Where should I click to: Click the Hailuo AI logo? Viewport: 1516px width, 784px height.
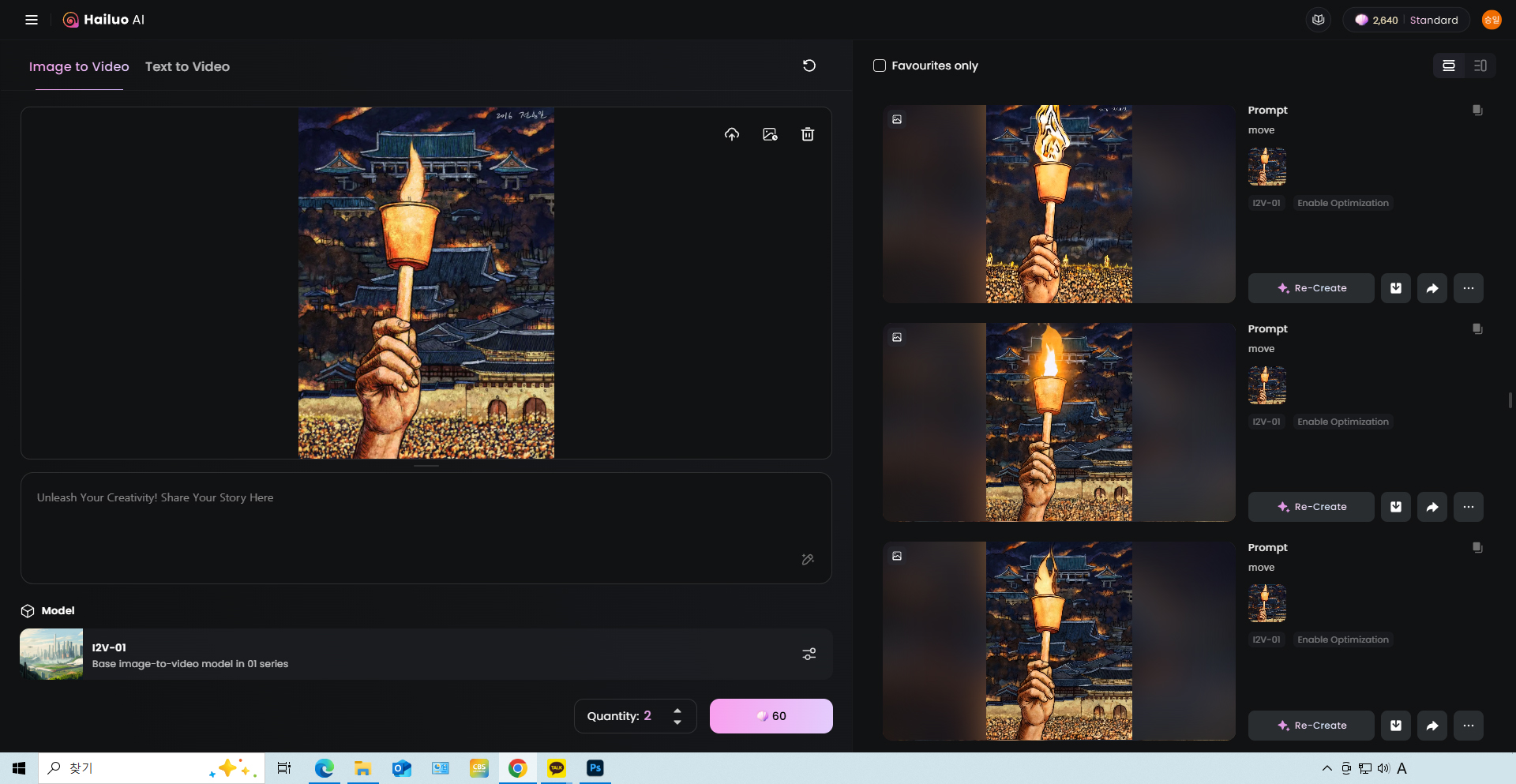pos(103,20)
